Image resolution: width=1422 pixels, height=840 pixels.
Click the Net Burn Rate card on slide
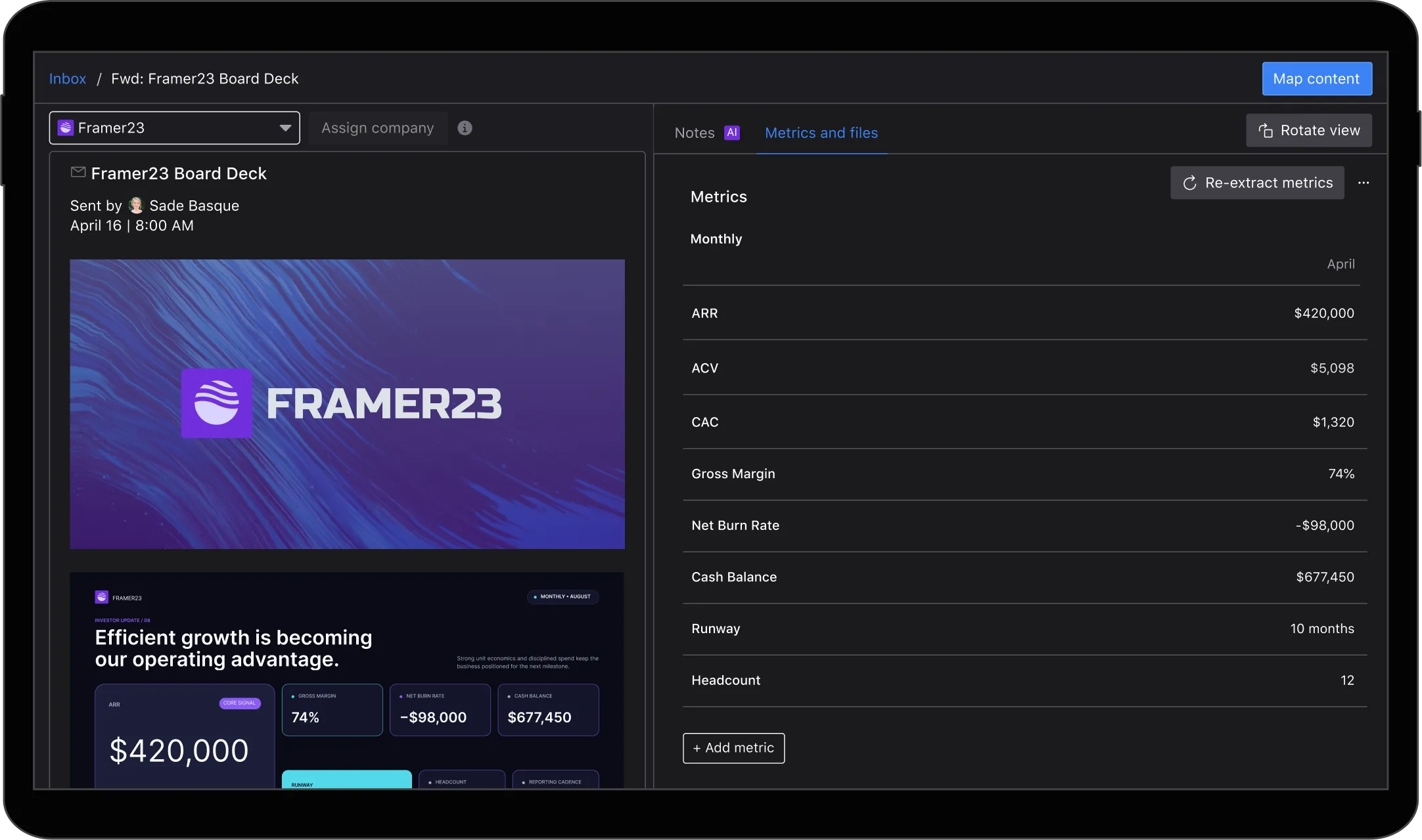tap(440, 710)
